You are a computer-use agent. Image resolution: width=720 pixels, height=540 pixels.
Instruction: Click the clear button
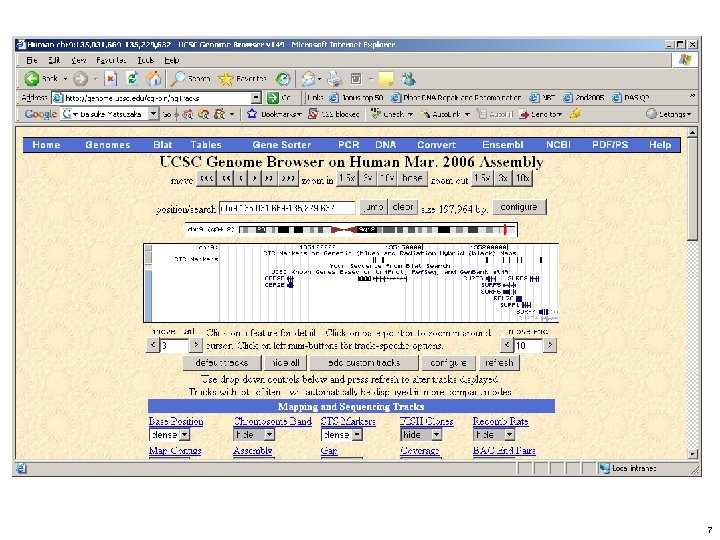pyautogui.click(x=403, y=207)
